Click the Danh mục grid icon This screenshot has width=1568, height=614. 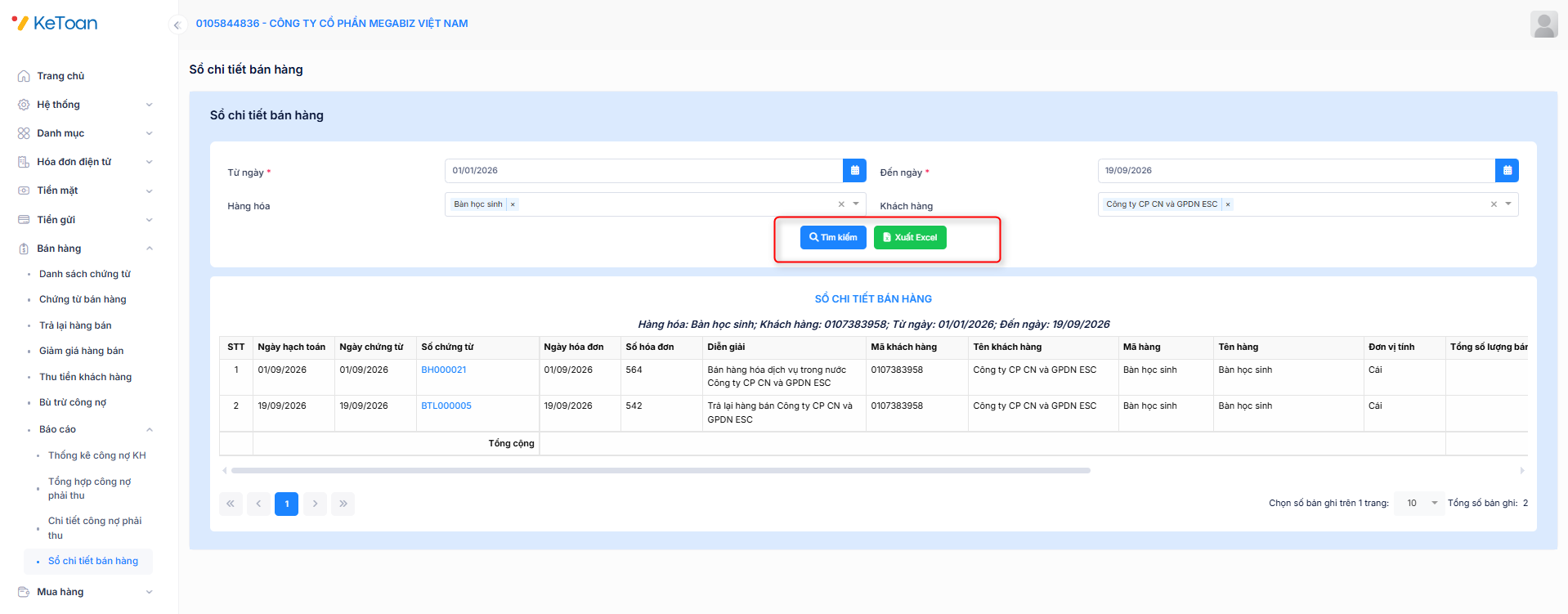click(x=24, y=133)
